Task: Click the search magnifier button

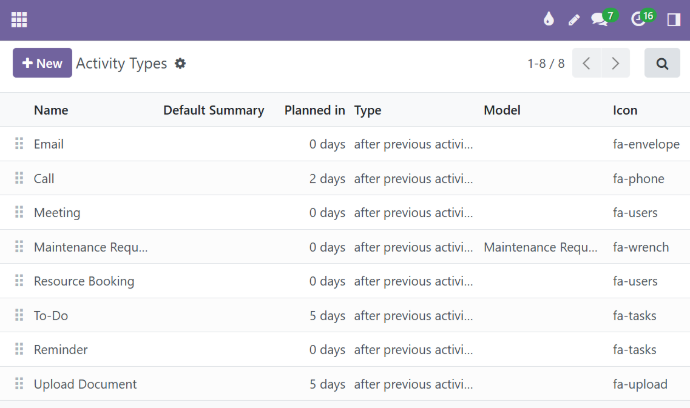Action: 662,63
